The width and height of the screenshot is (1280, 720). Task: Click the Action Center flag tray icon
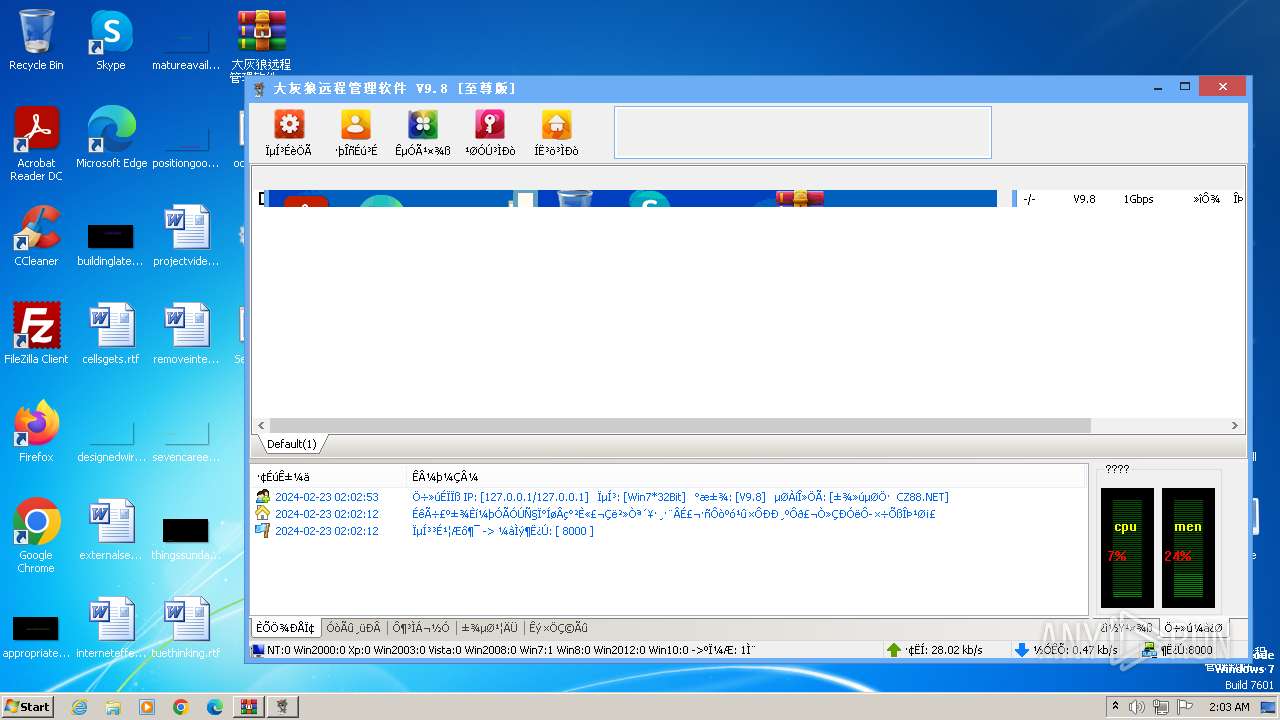coord(1185,707)
